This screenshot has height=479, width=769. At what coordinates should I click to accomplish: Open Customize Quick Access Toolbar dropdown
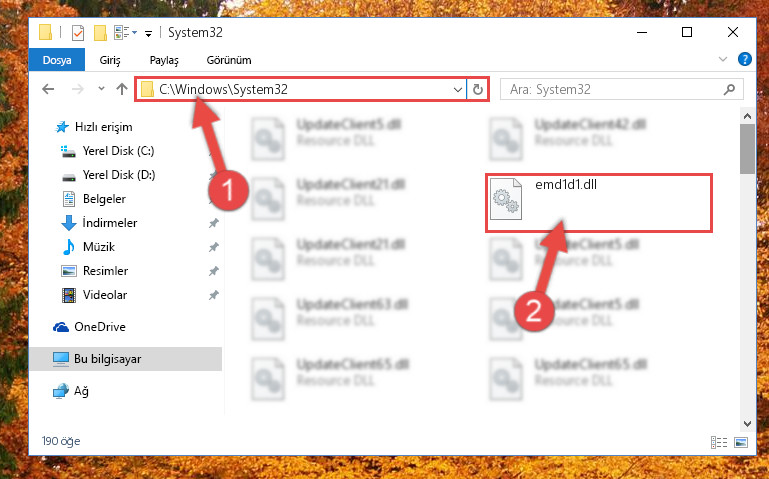(148, 33)
